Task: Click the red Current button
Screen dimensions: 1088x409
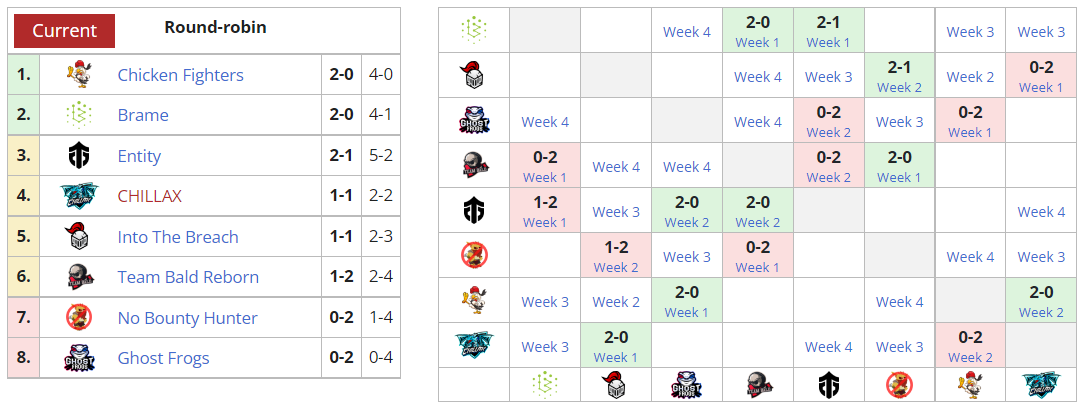Action: (x=65, y=30)
